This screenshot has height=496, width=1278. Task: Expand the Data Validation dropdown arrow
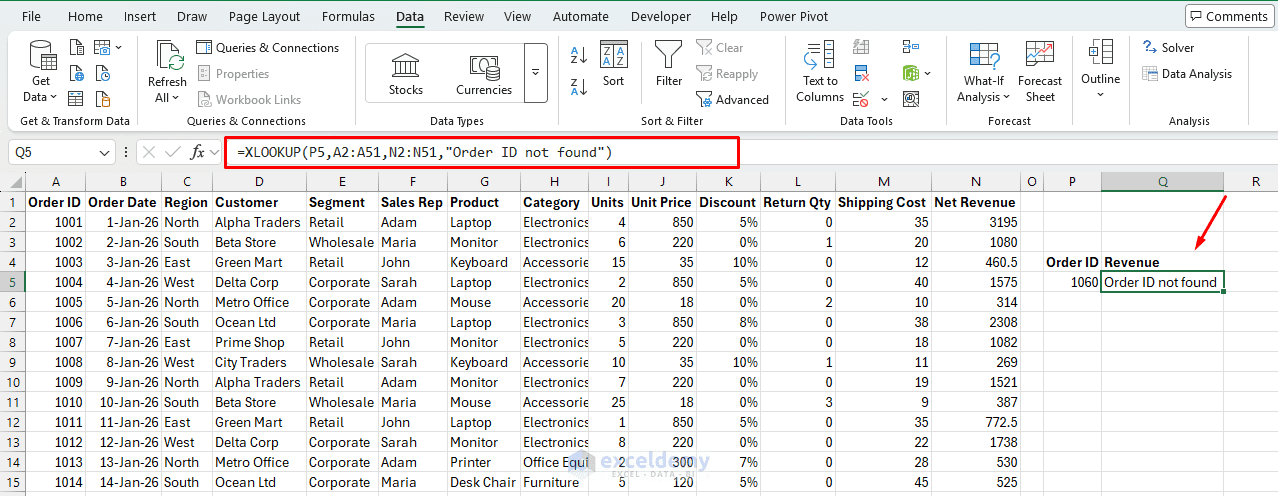coord(884,99)
